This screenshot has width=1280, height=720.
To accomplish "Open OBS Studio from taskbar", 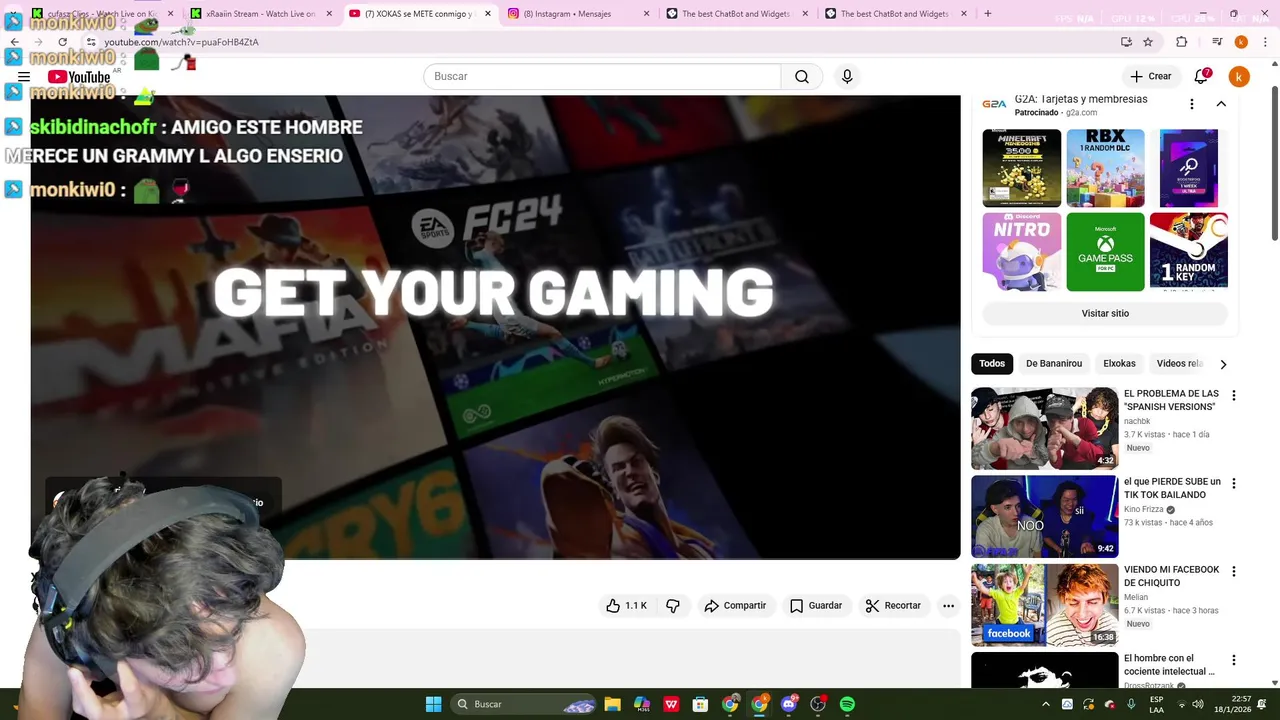I will [818, 704].
